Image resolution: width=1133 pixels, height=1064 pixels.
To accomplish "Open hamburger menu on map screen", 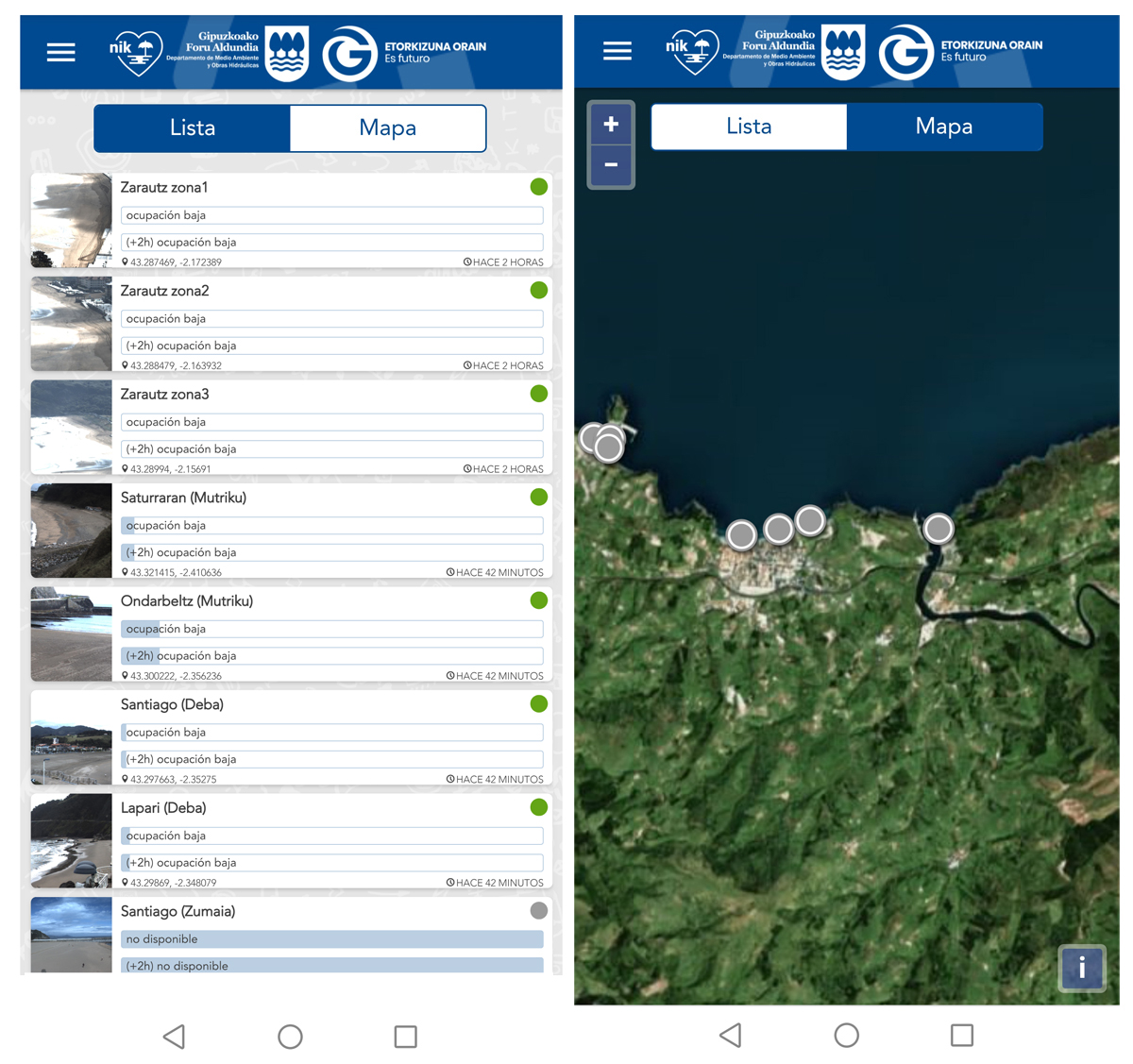I will (x=617, y=50).
